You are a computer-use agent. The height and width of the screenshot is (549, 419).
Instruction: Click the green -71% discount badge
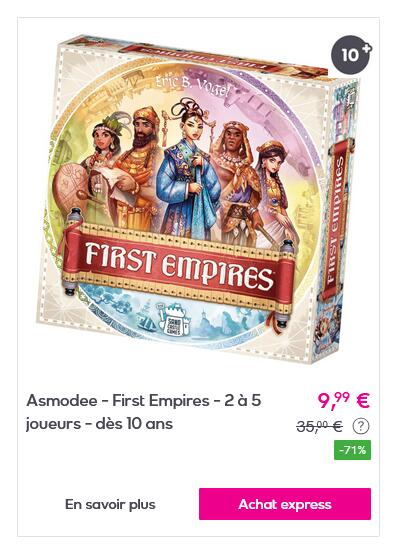point(352,450)
